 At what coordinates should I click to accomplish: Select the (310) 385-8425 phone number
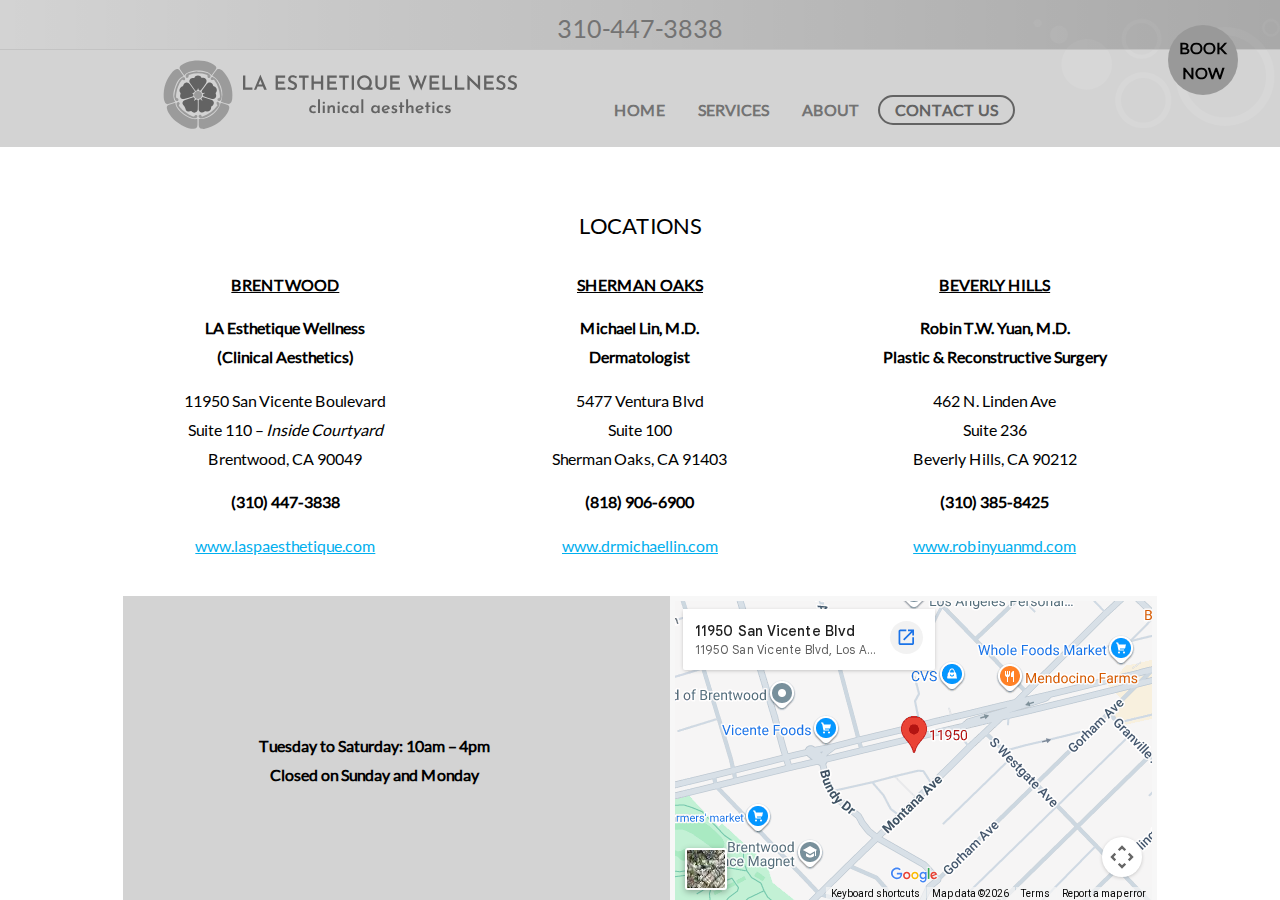coord(995,502)
